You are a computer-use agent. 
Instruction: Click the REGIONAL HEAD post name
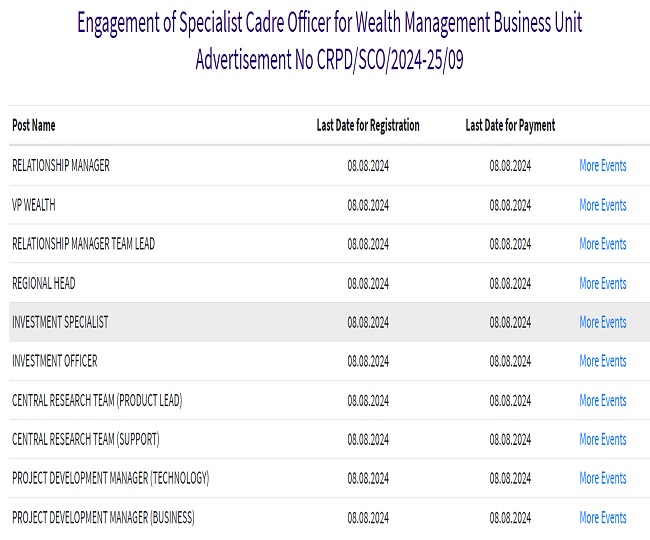pyautogui.click(x=43, y=283)
